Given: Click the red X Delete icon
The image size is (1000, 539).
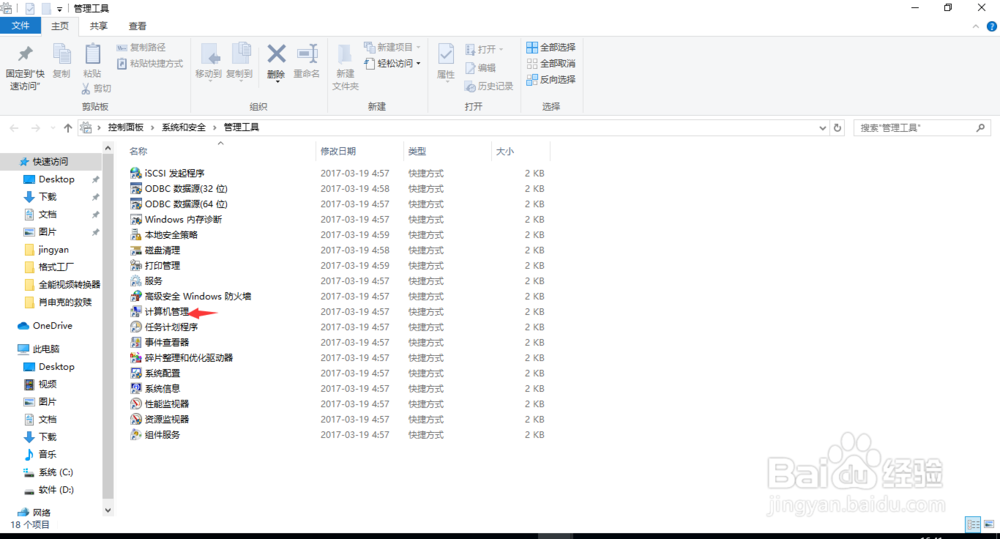Looking at the screenshot, I should click(x=276, y=54).
